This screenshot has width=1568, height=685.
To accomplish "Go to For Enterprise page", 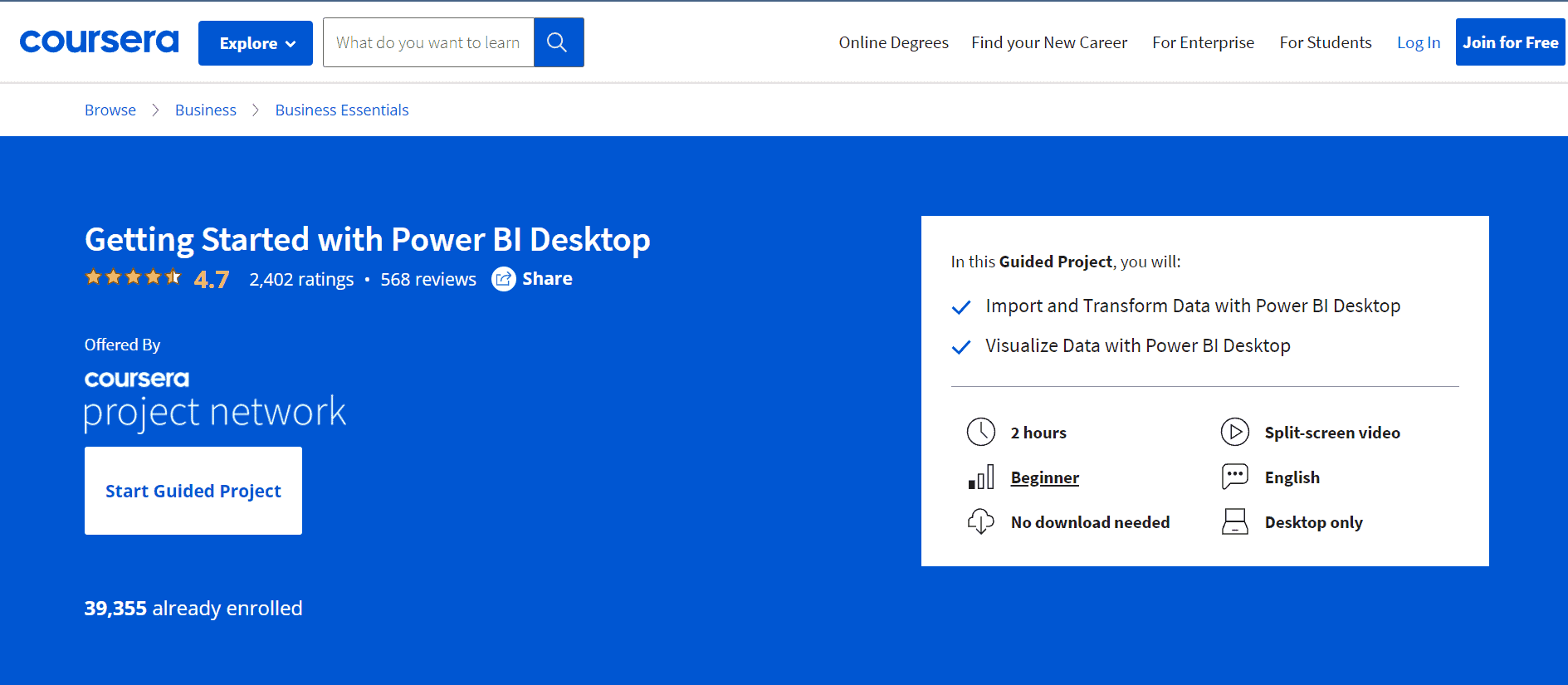I will coord(1203,42).
